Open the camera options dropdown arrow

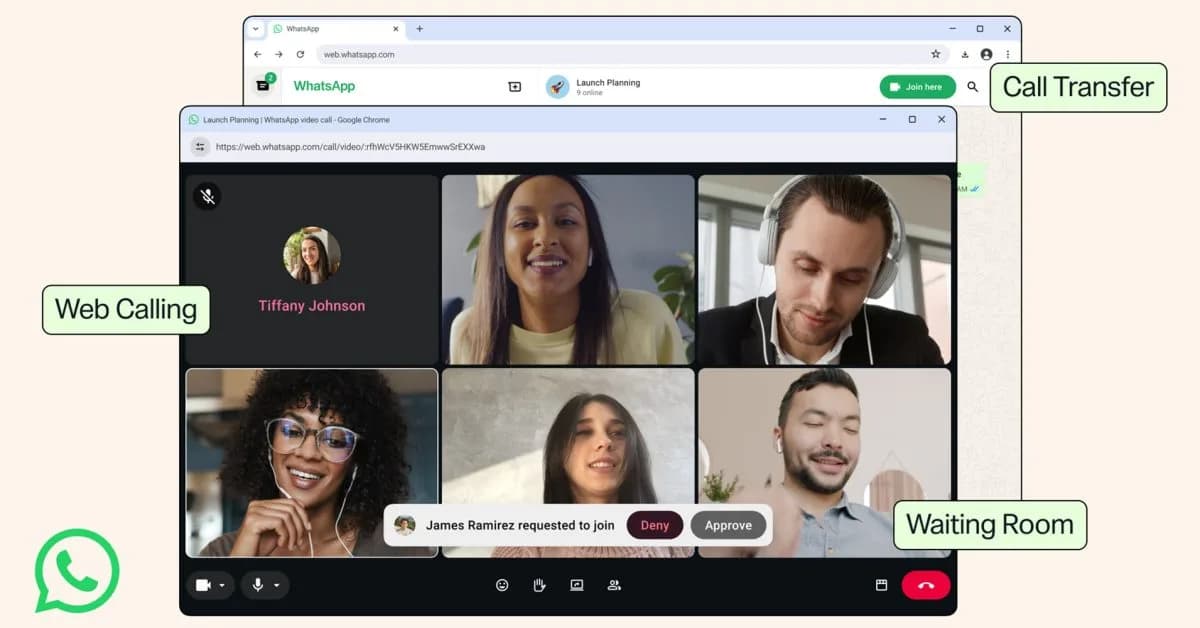point(222,585)
